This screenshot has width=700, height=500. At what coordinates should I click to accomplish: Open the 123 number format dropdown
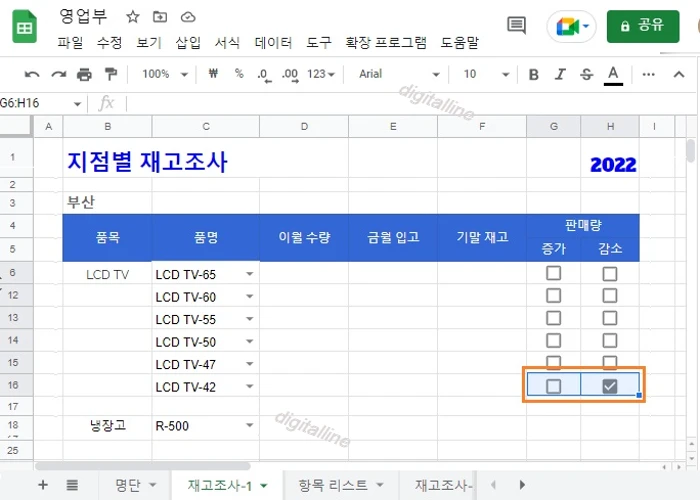pyautogui.click(x=321, y=74)
